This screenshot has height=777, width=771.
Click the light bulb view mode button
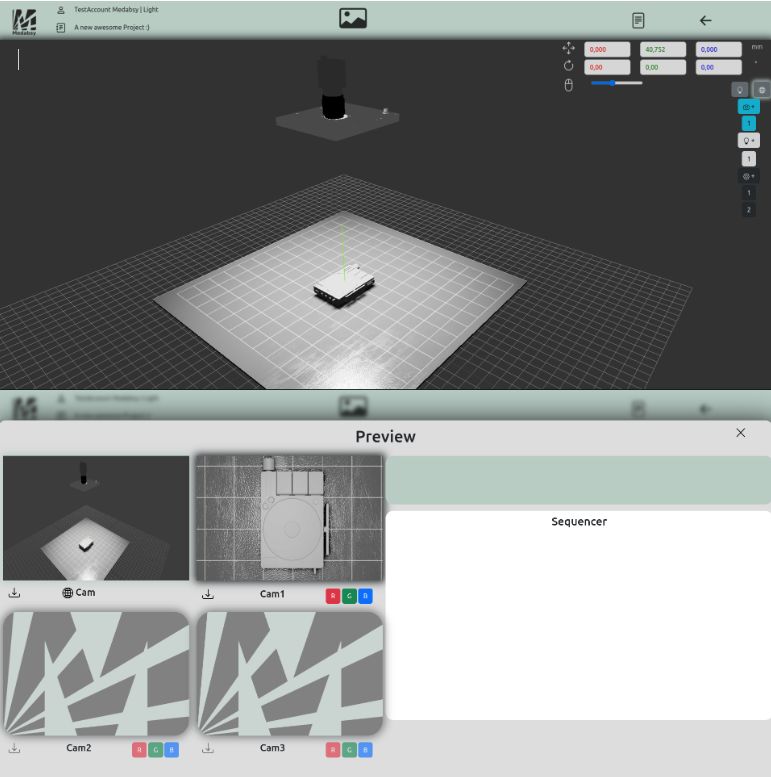point(740,89)
